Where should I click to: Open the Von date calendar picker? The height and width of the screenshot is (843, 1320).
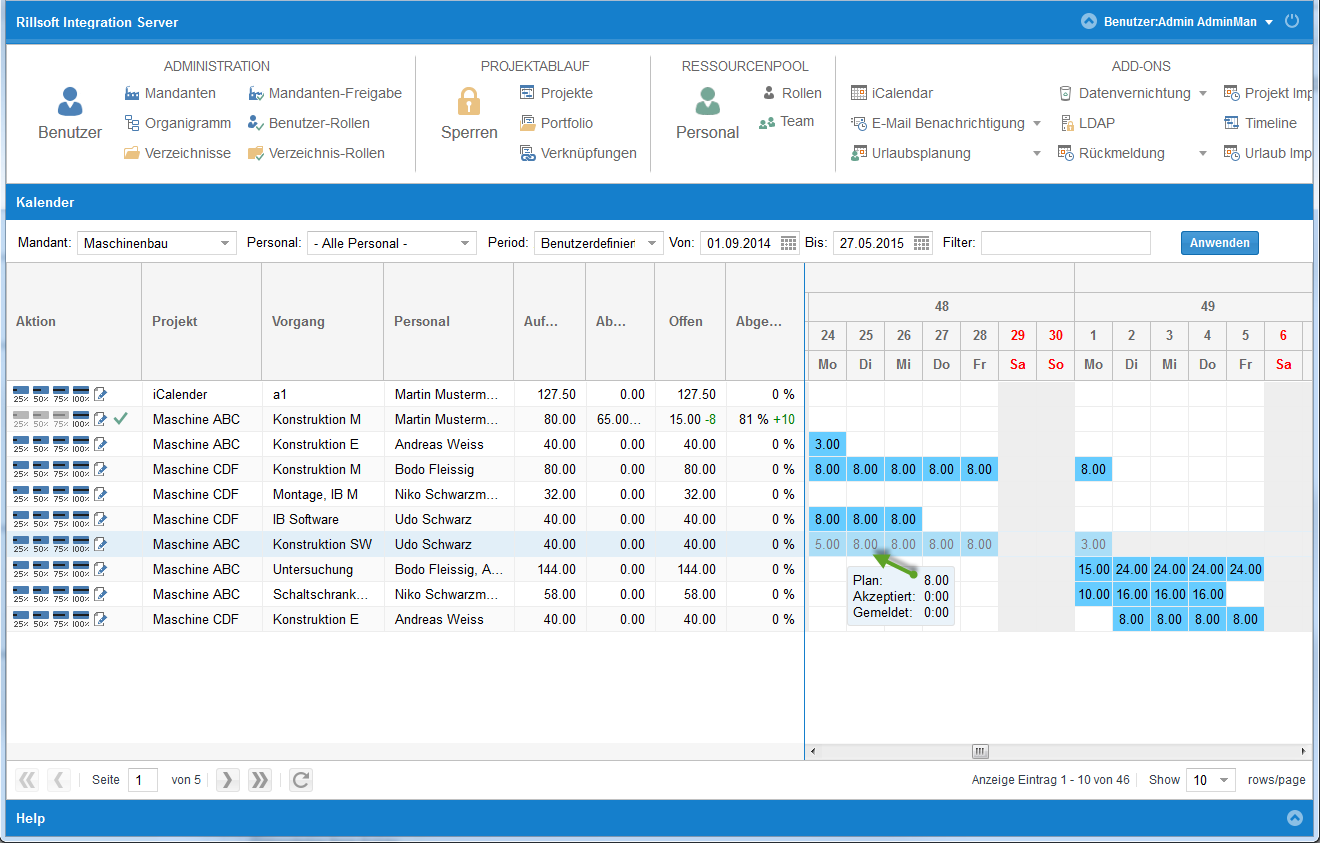point(789,243)
